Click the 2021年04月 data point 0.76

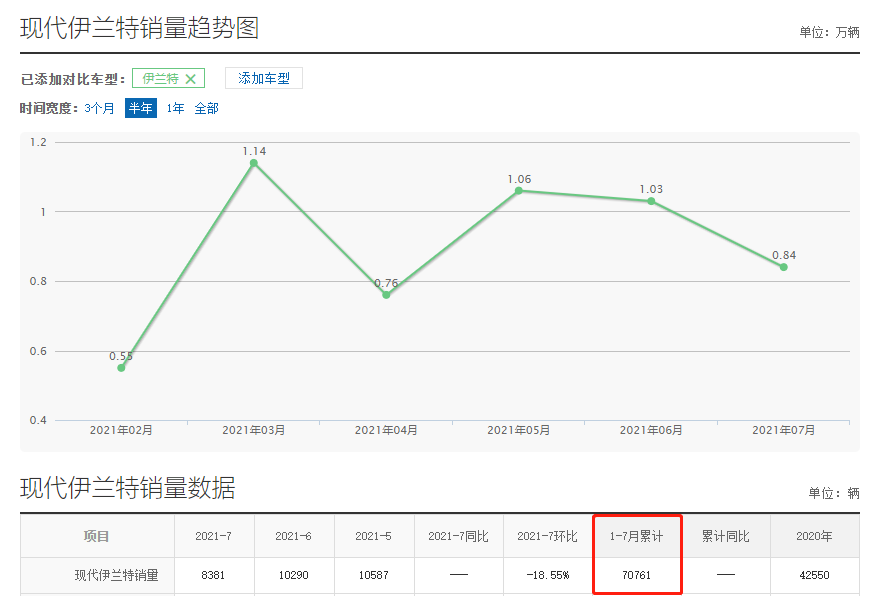pyautogui.click(x=386, y=295)
